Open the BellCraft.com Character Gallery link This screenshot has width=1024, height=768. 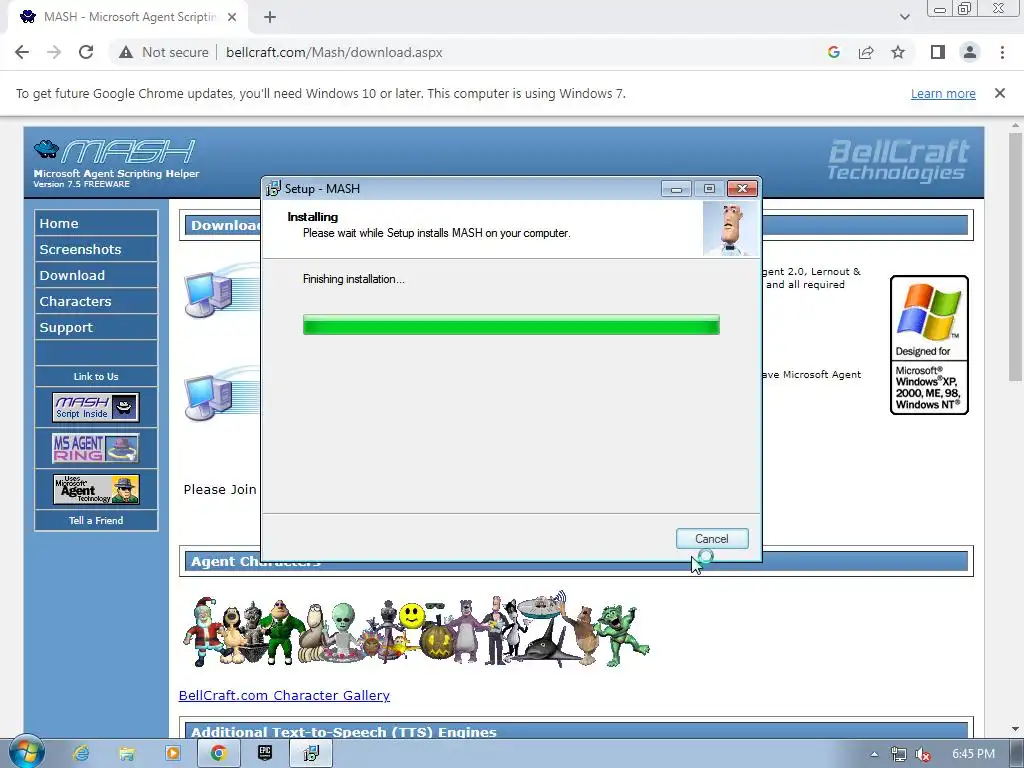tap(284, 696)
